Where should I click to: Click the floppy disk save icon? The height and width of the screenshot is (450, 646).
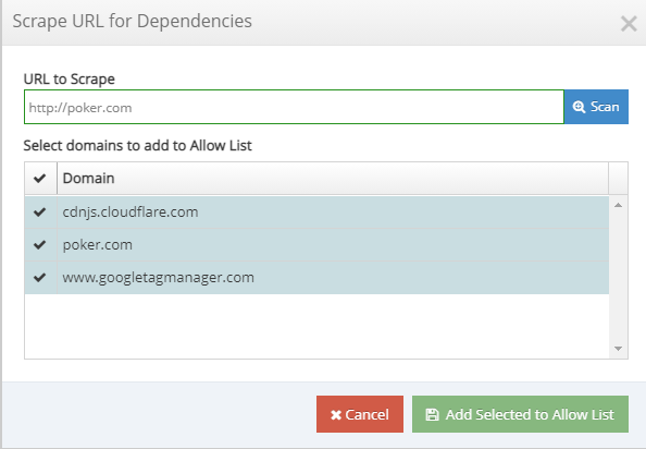pos(432,415)
